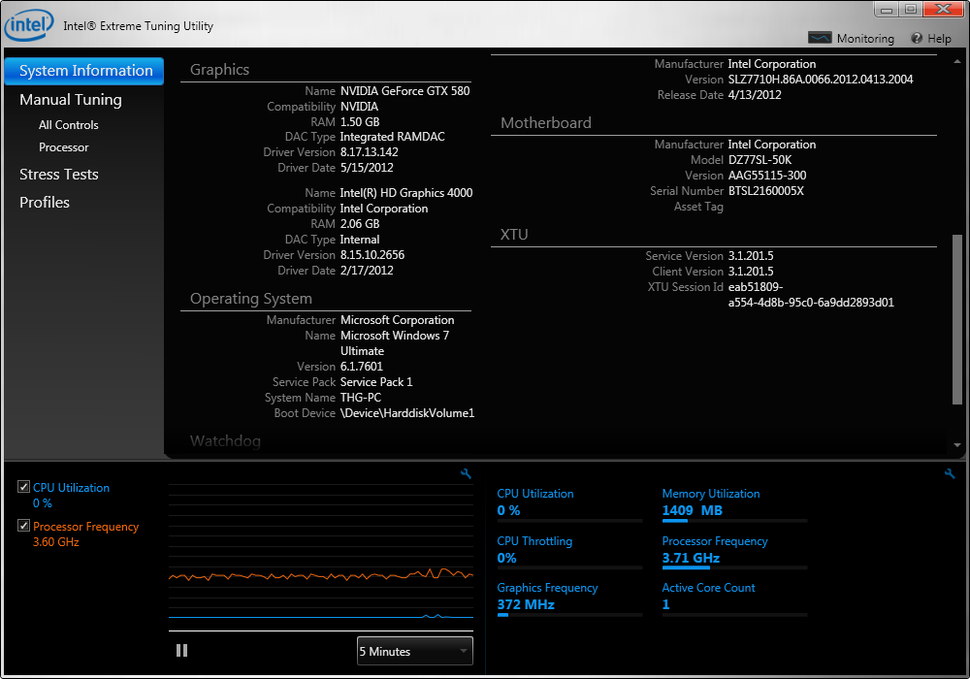Click the system information scrollbar thumb

click(957, 319)
